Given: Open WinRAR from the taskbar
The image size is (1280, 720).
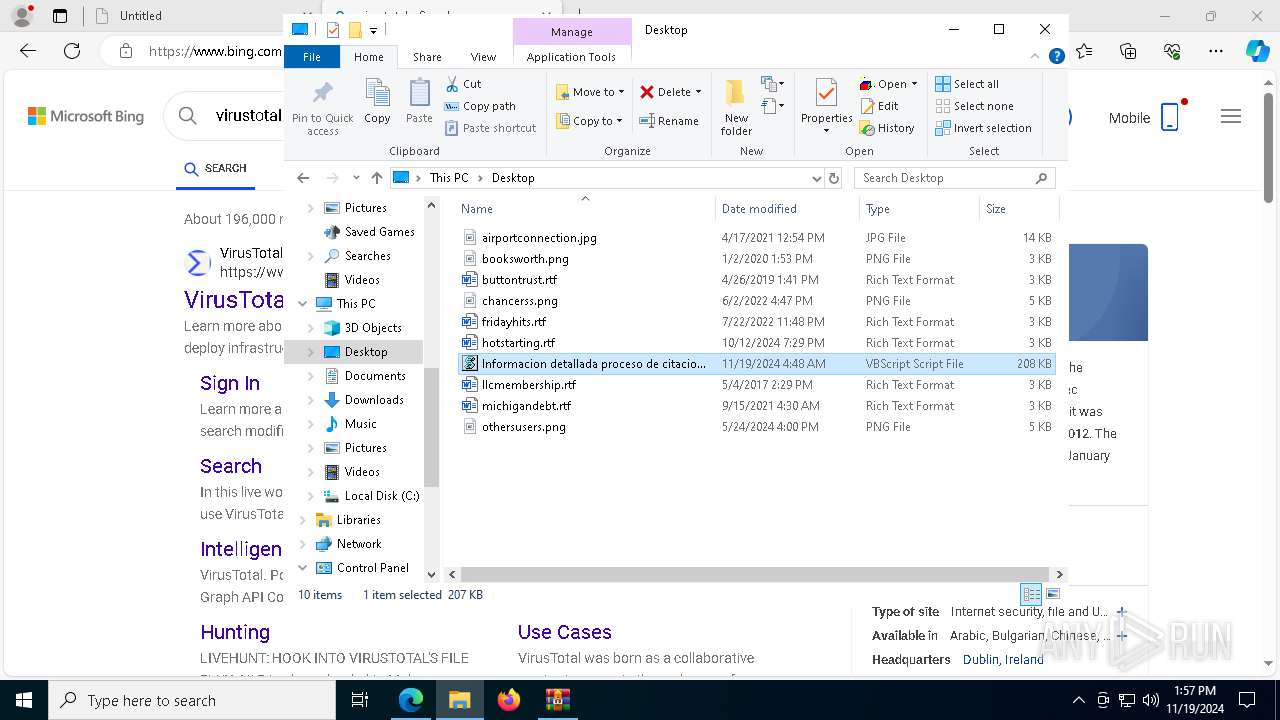Looking at the screenshot, I should 557,700.
